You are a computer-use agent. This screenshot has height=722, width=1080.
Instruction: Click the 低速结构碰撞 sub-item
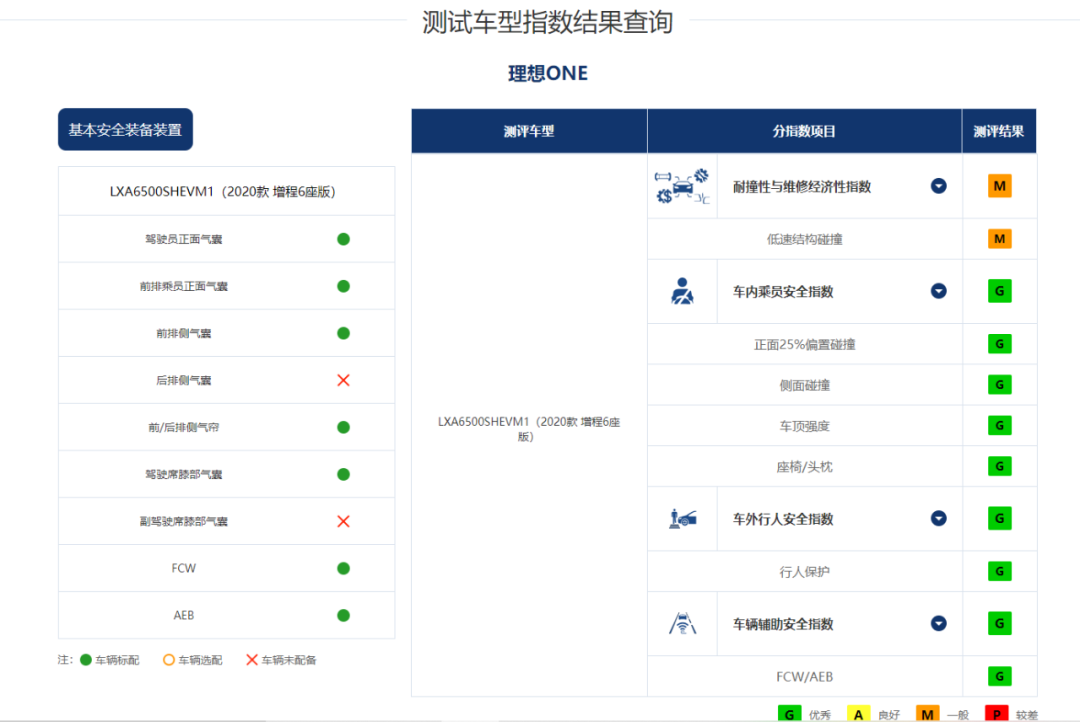tap(804, 239)
